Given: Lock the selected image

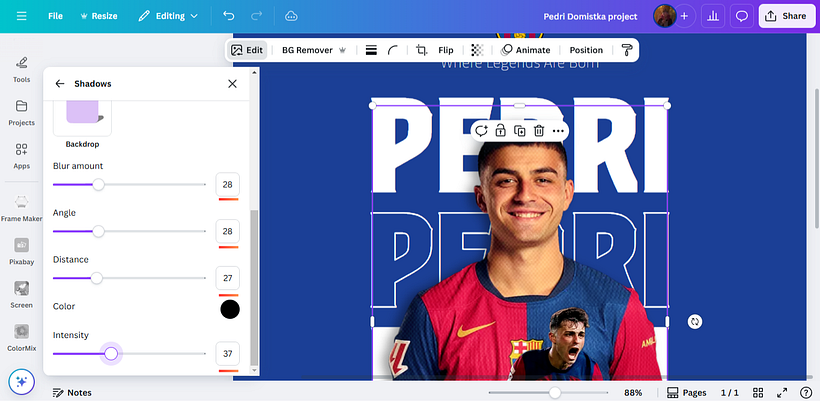Looking at the screenshot, I should coord(500,131).
